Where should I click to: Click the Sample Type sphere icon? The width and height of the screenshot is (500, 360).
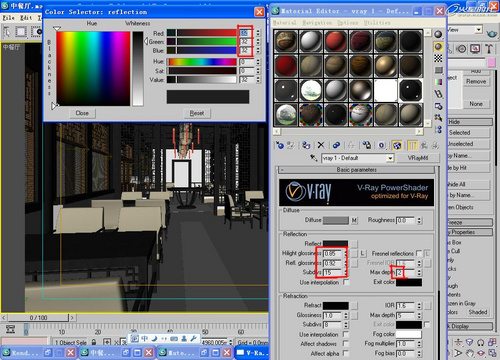(x=438, y=34)
